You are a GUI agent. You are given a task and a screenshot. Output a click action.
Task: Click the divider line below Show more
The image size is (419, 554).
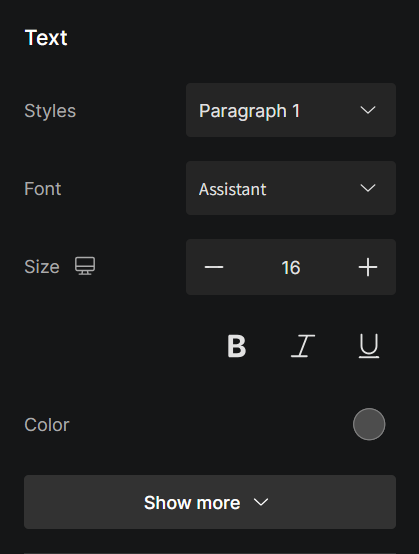pyautogui.click(x=210, y=553)
